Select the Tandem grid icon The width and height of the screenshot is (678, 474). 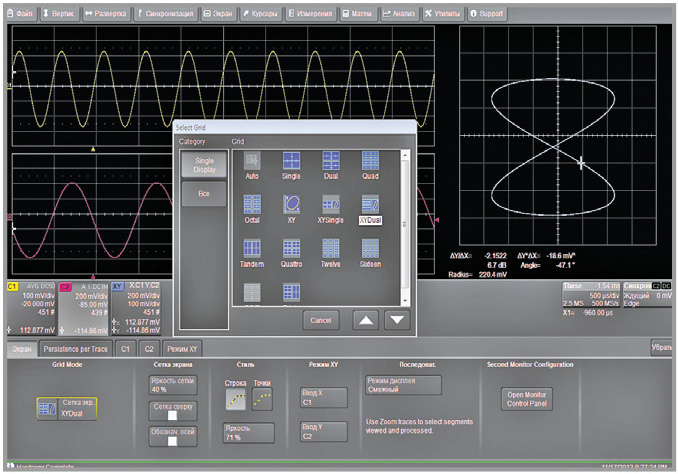[x=252, y=247]
